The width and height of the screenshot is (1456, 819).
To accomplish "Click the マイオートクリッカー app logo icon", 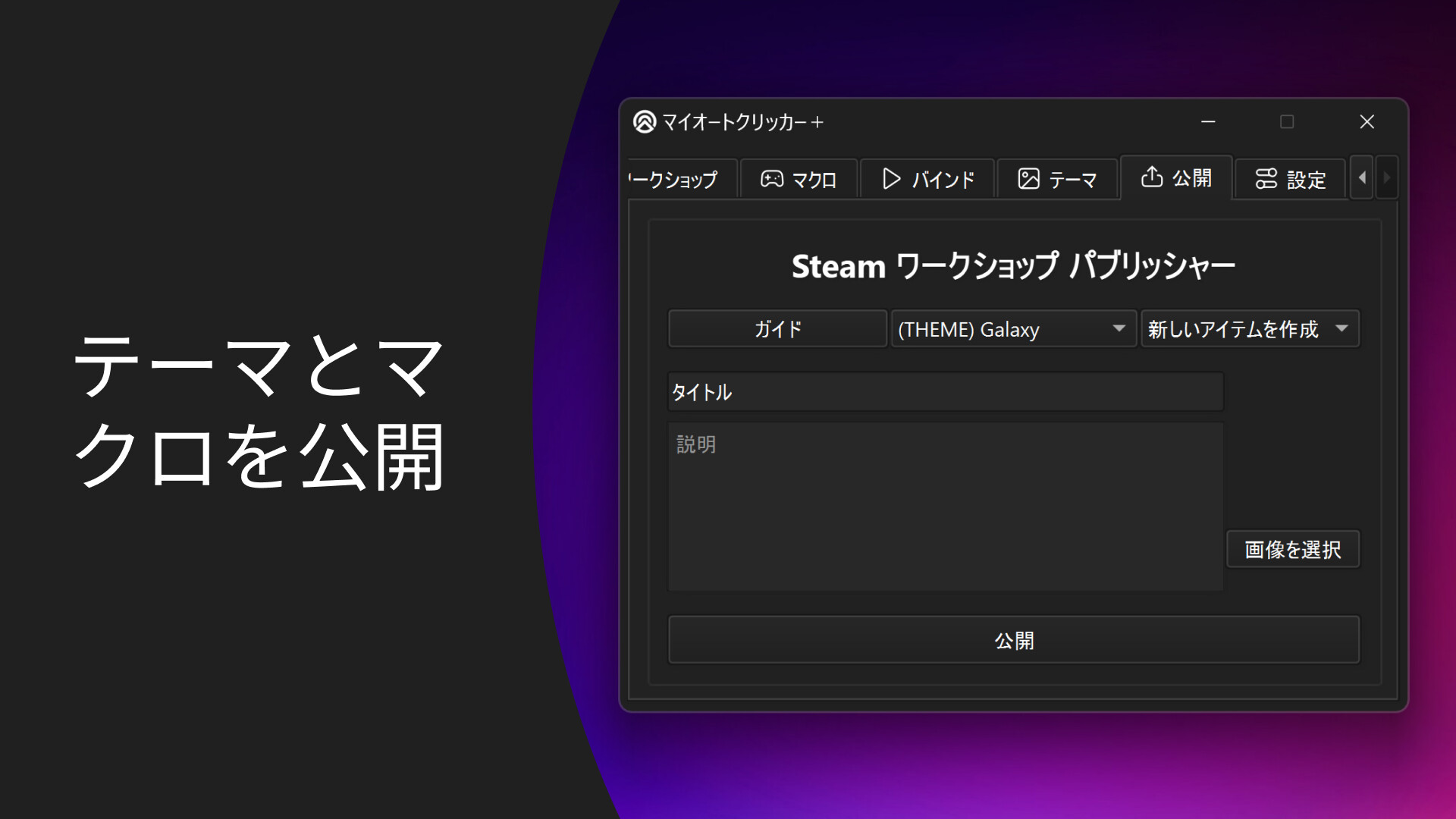I will (645, 122).
